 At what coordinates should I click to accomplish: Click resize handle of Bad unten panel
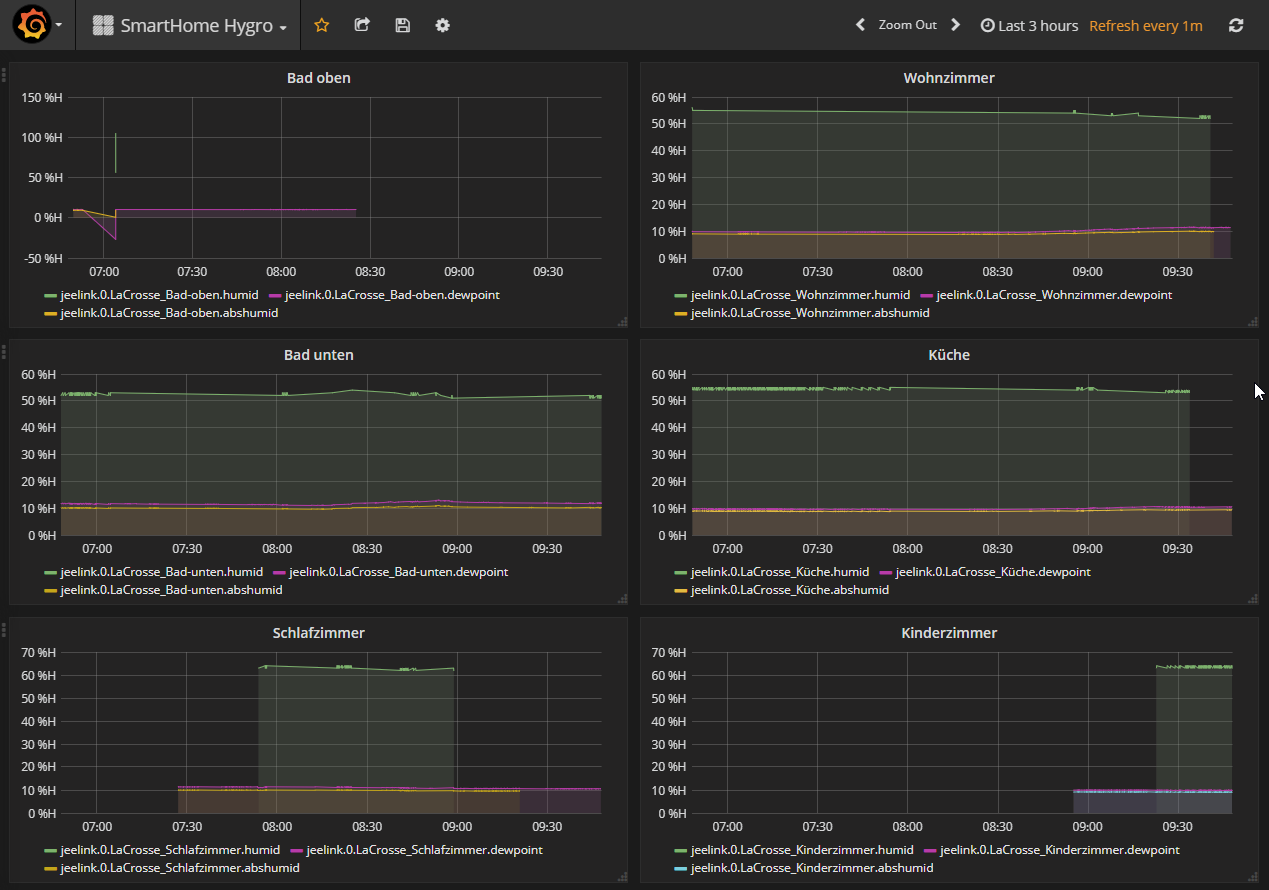[622, 599]
